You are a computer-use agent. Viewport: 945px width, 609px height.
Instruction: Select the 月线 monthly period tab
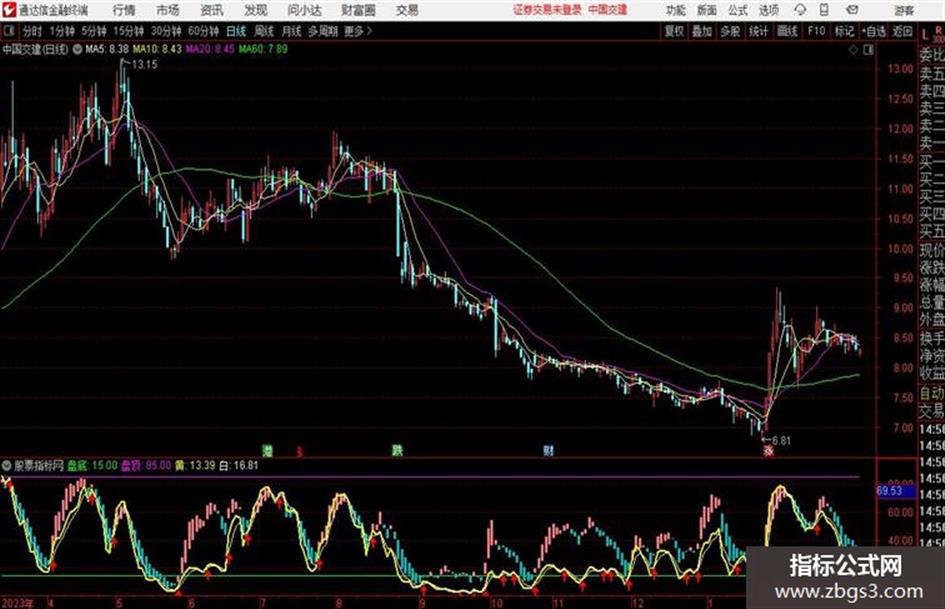point(291,31)
